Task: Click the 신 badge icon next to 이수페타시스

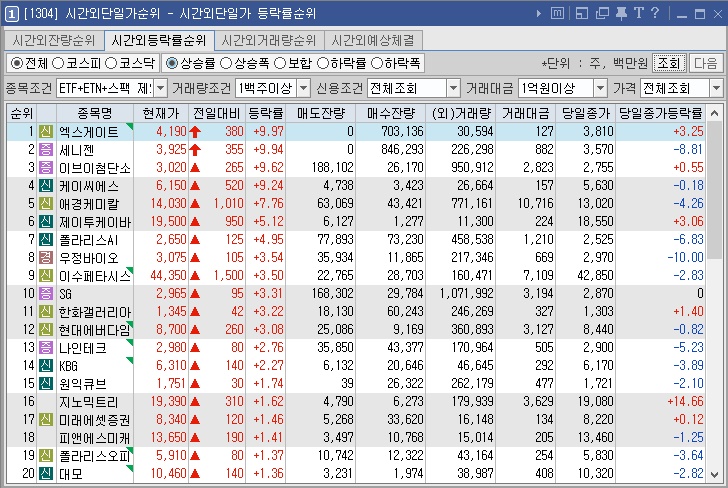Action: (46, 275)
